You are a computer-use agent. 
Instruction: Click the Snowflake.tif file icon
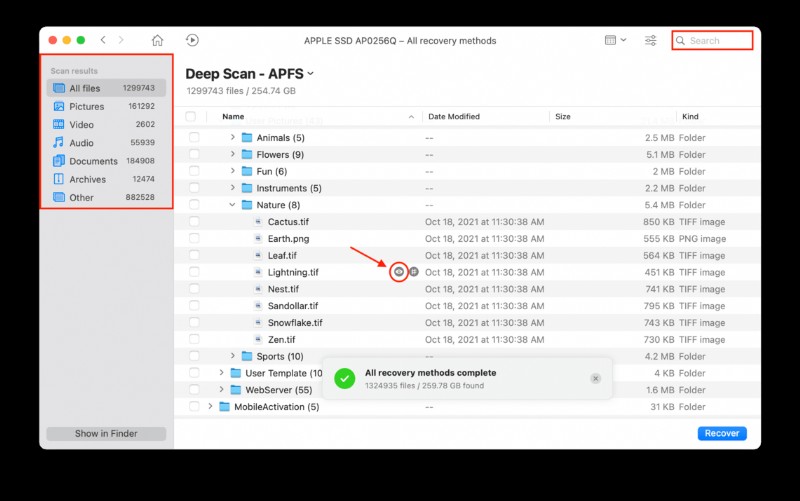tap(258, 322)
